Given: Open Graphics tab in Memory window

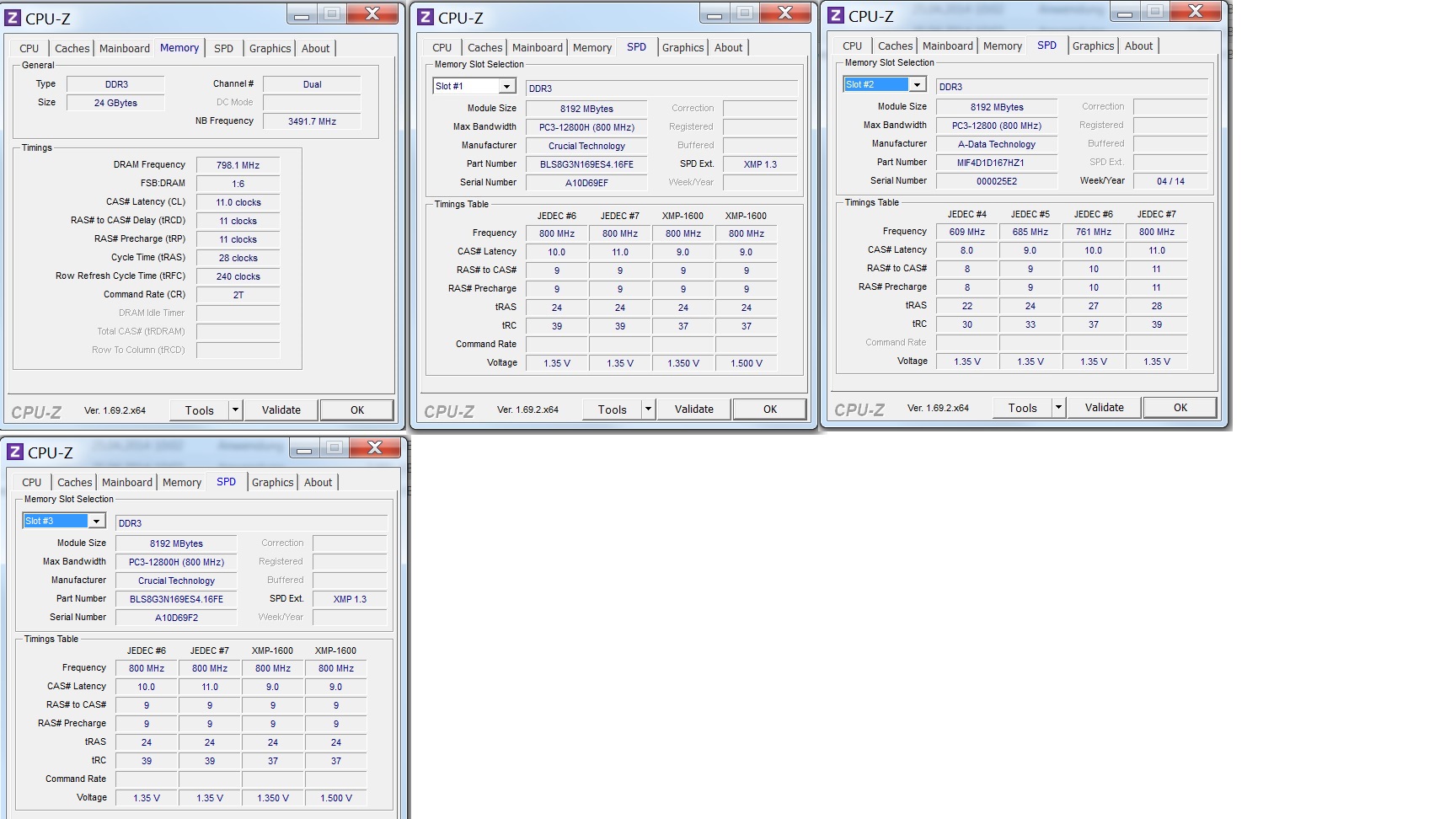Looking at the screenshot, I should pyautogui.click(x=270, y=48).
